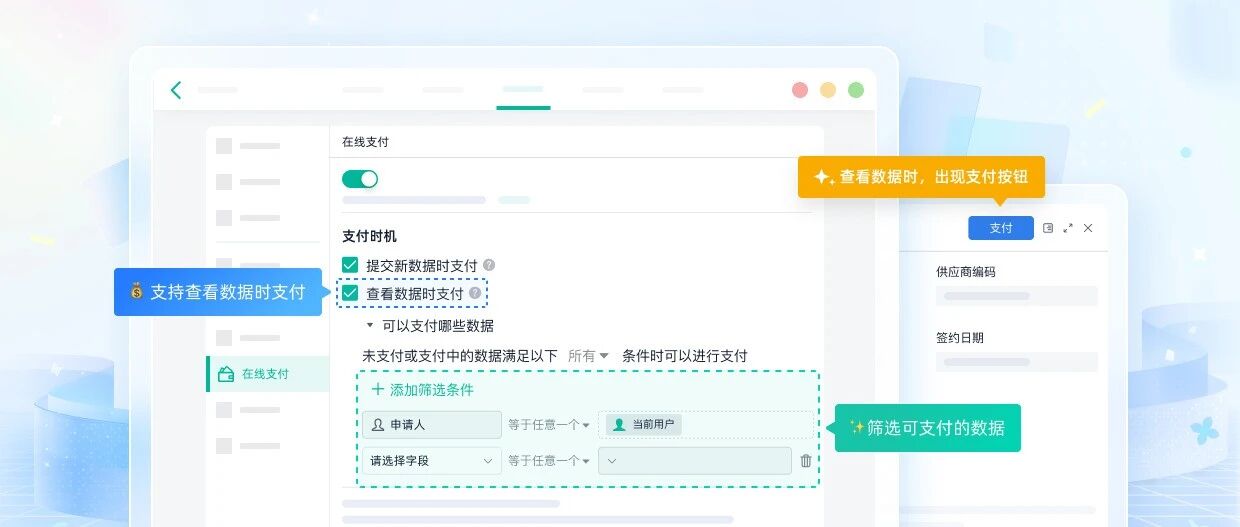Expand the data detail panel fullscreen
1240x527 pixels.
(1068, 228)
